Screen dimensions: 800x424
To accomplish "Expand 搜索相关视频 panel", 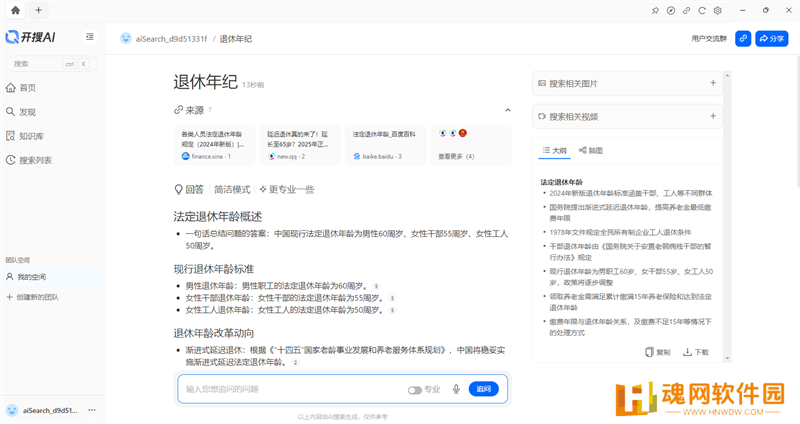I will point(627,116).
